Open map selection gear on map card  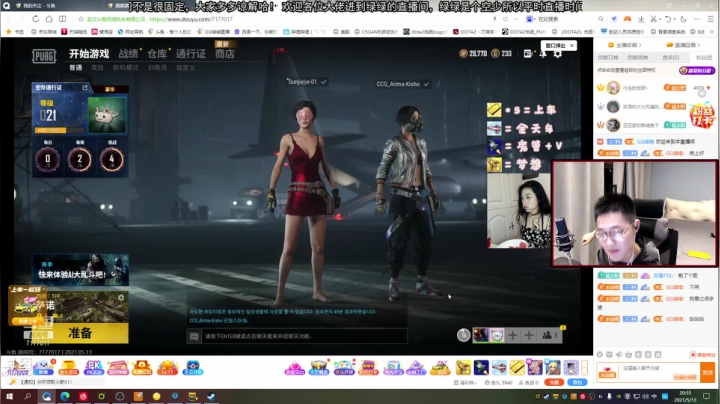[x=121, y=297]
